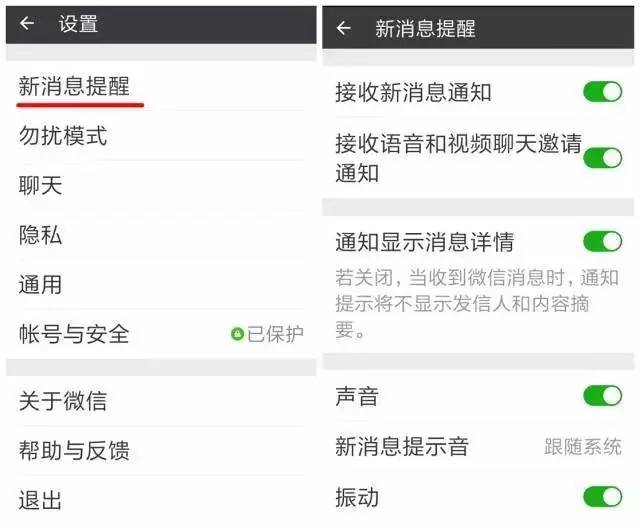This screenshot has width=640, height=528.
Task: Open 通用 settings entry
Action: (161, 285)
